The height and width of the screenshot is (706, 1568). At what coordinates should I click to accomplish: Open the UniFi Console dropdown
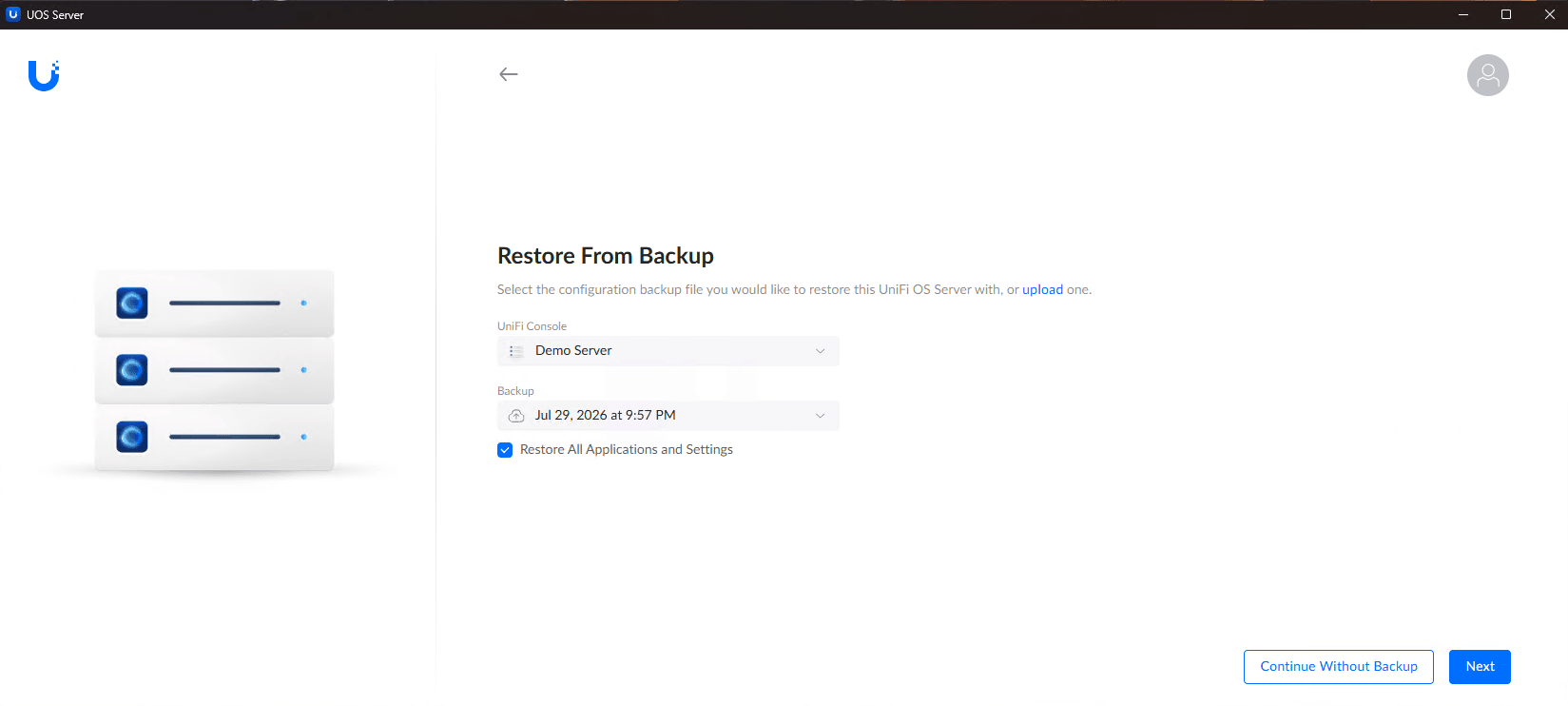coord(668,351)
